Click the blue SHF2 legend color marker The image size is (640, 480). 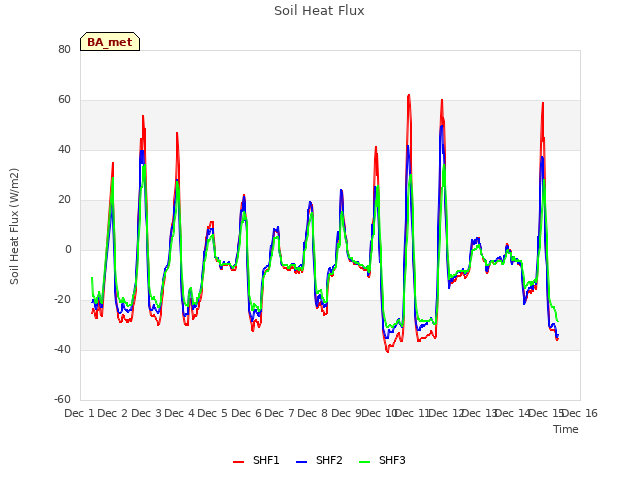pos(301,462)
